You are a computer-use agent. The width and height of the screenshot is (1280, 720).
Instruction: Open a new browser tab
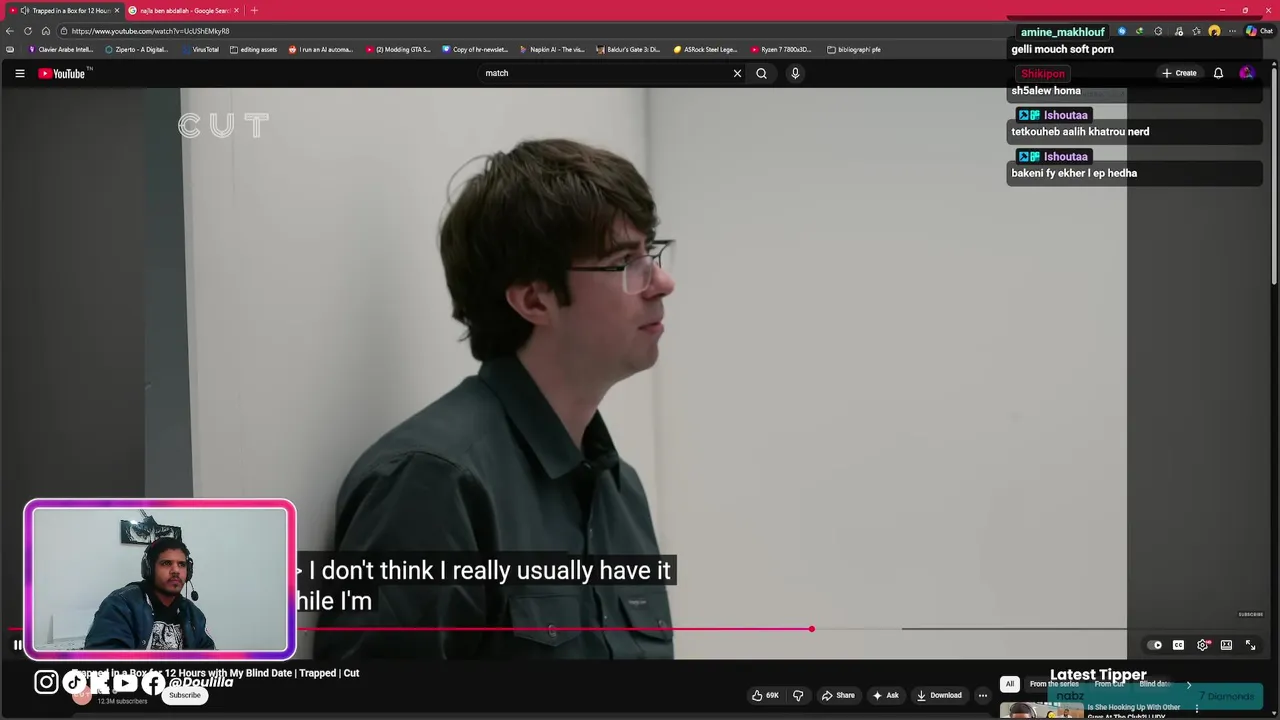click(254, 10)
